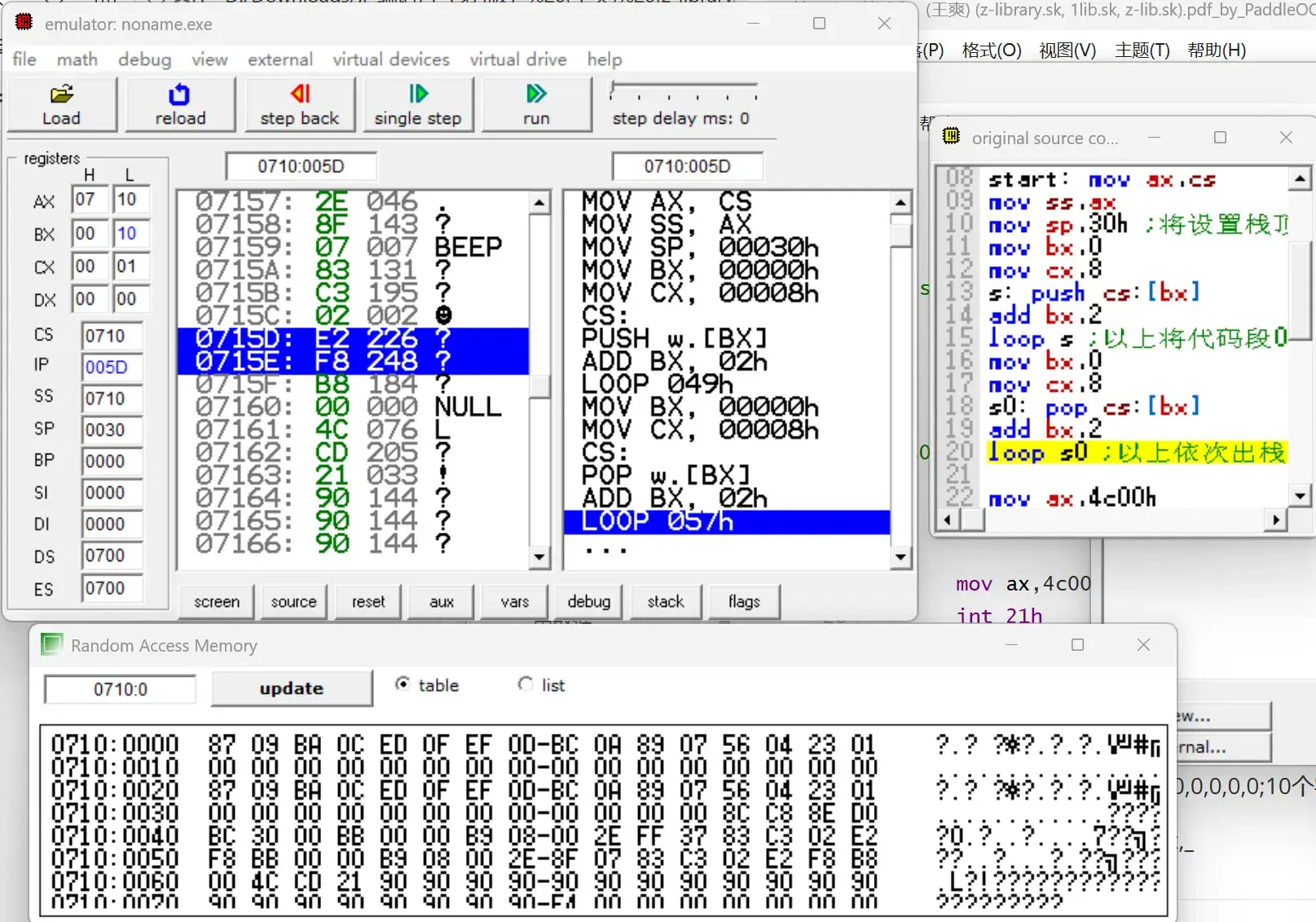Click the emulator window chip icon
Screen dimensions: 1316x922
[x=24, y=23]
